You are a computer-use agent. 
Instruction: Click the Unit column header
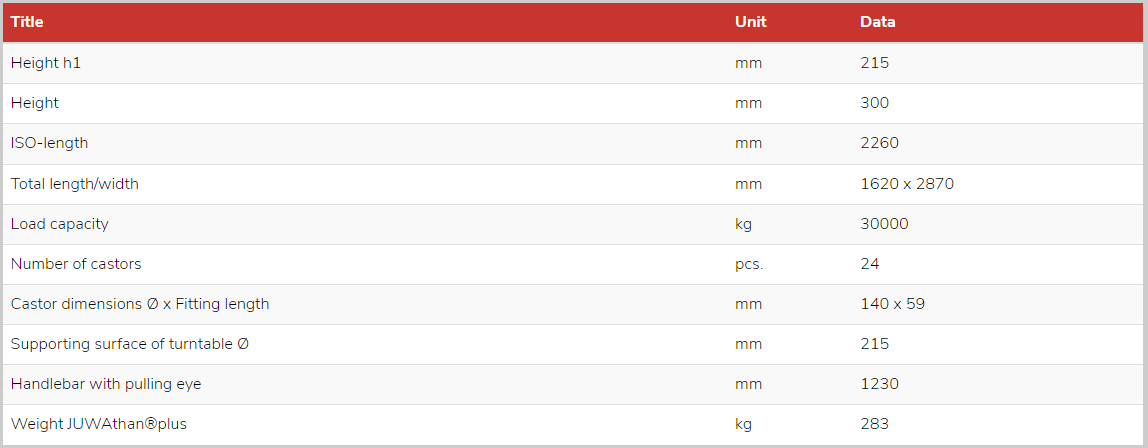click(x=750, y=22)
